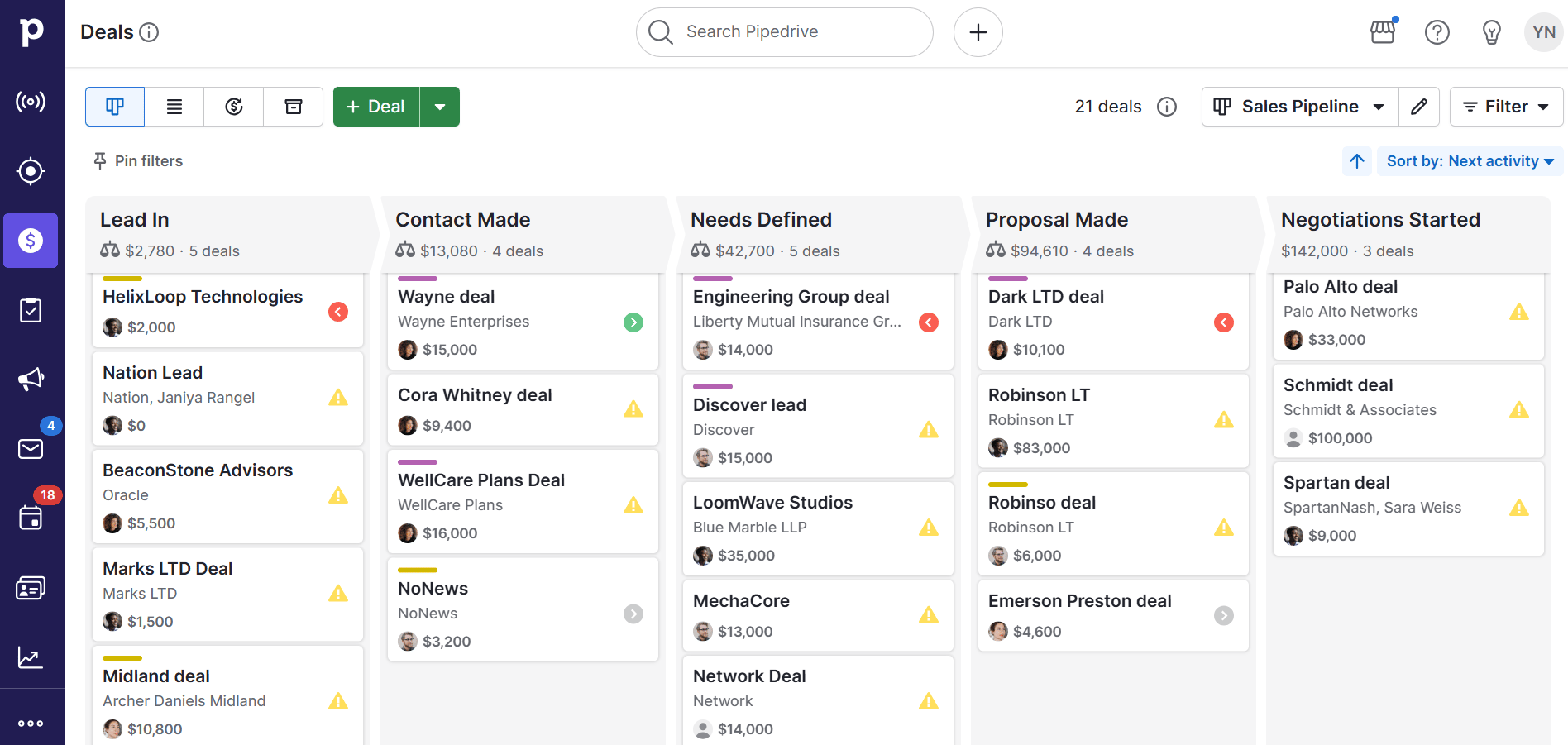Image resolution: width=1568 pixels, height=745 pixels.
Task: Open the Sales Pipeline dropdown
Action: [x=1298, y=106]
